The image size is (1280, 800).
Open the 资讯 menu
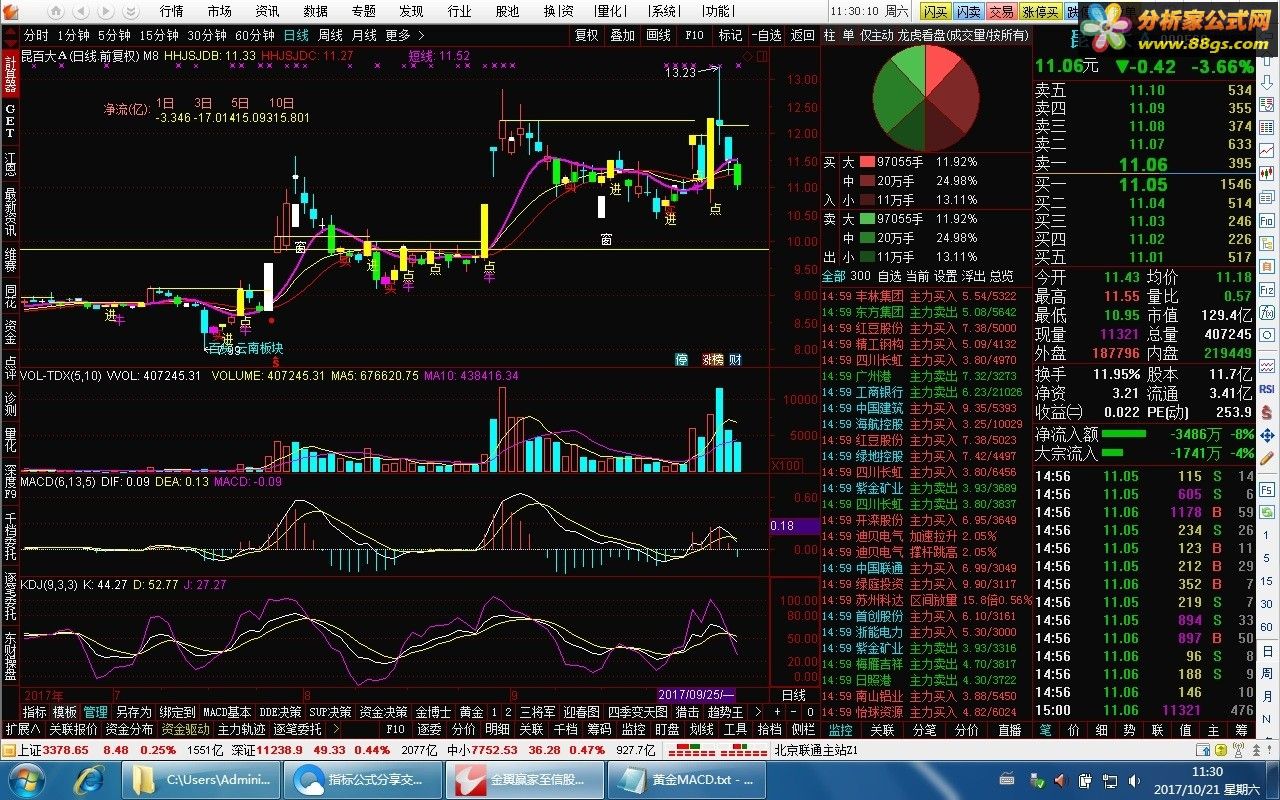[x=267, y=11]
